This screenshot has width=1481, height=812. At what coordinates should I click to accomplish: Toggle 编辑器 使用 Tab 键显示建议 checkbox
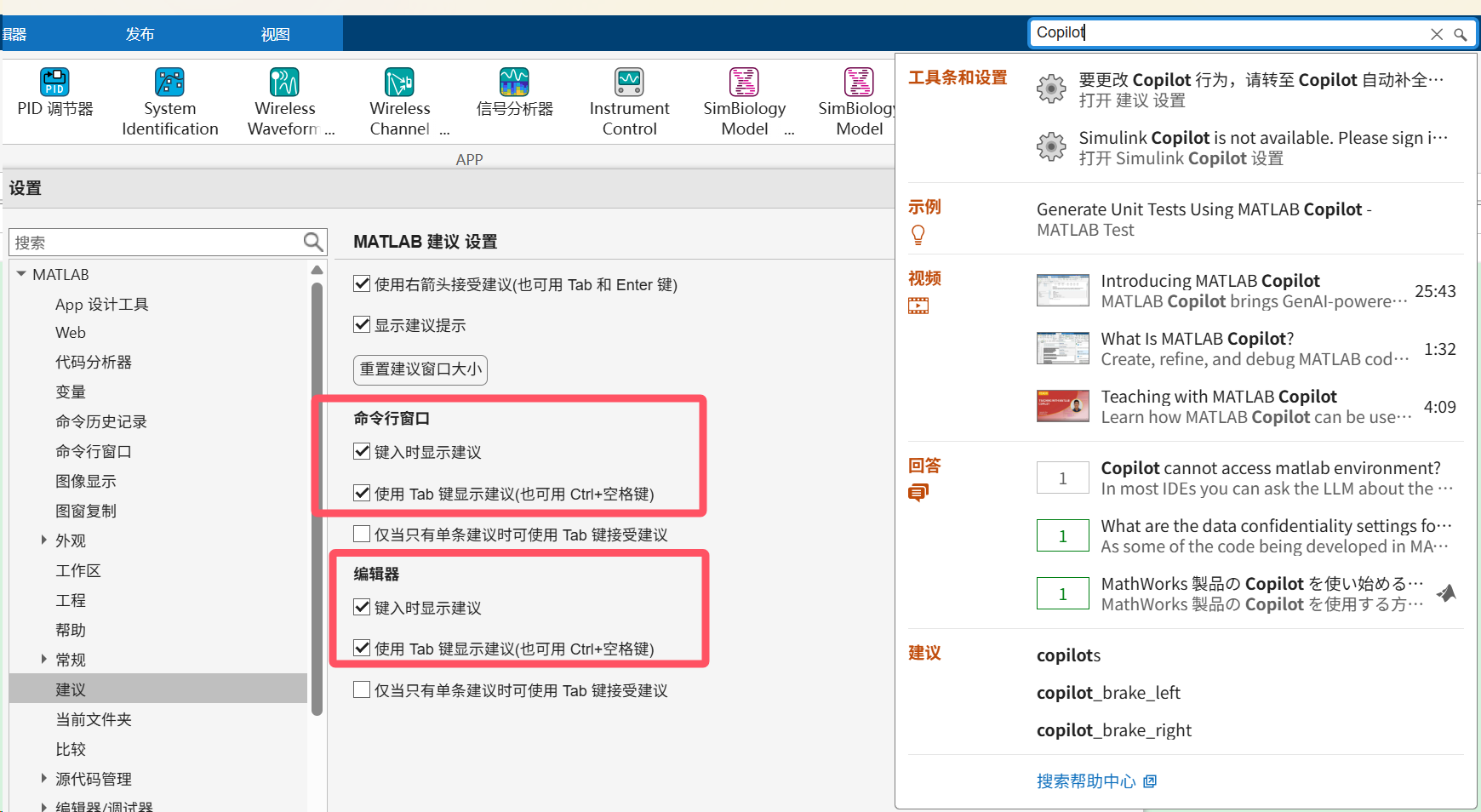click(x=362, y=648)
